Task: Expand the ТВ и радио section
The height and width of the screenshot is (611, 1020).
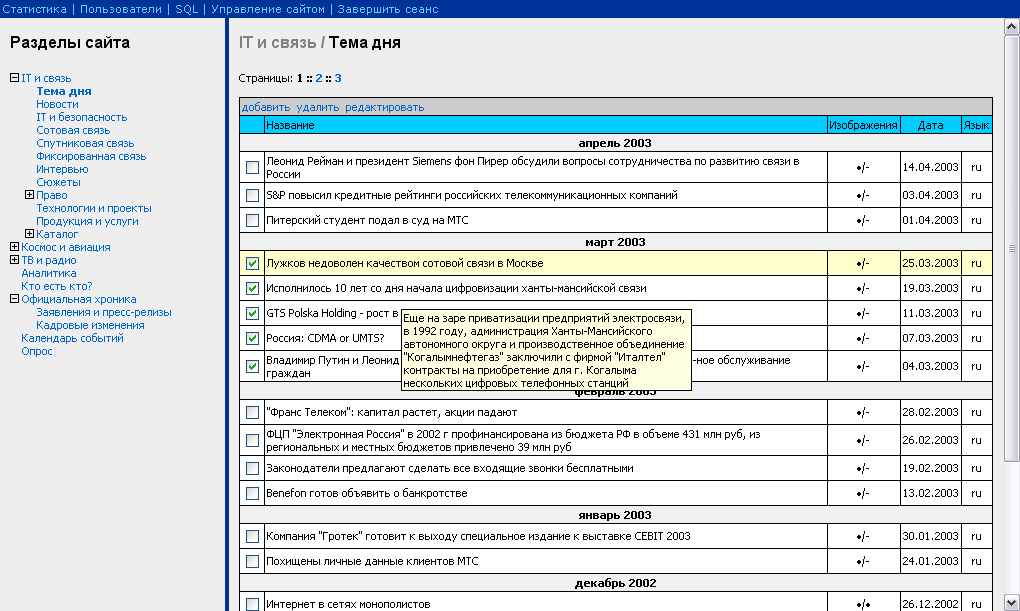Action: click(14, 260)
